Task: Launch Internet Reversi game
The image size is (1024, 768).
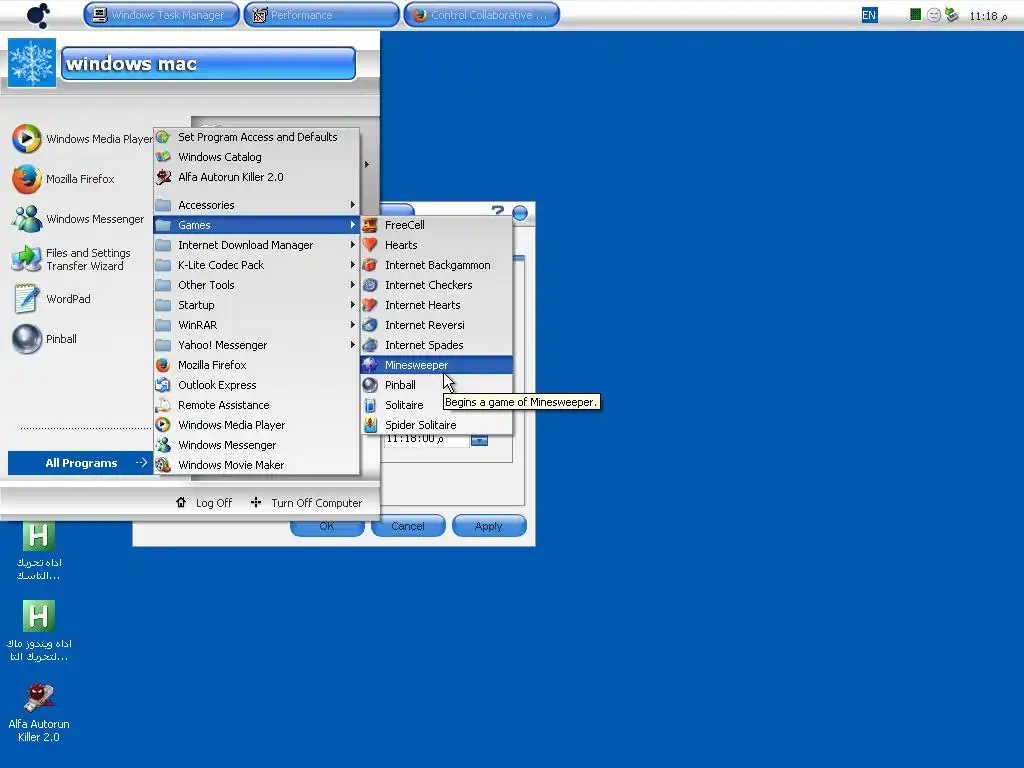Action: [x=436, y=325]
